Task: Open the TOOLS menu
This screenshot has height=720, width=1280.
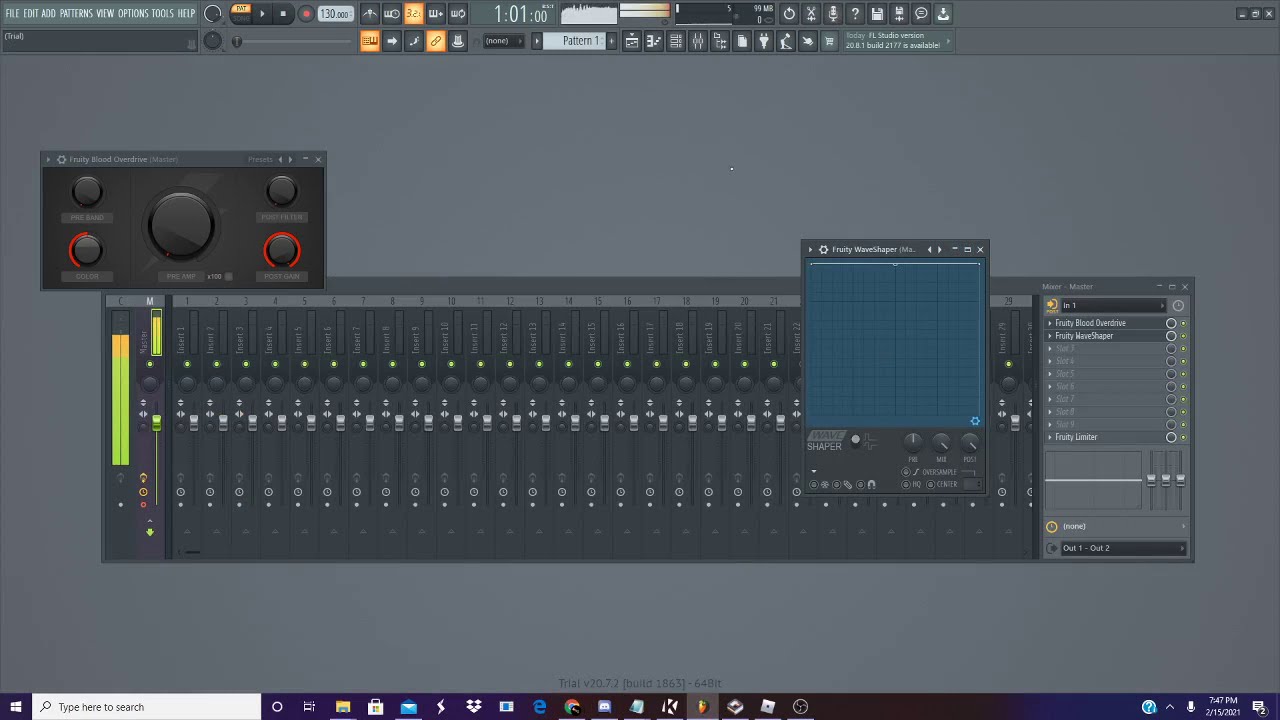Action: (162, 14)
